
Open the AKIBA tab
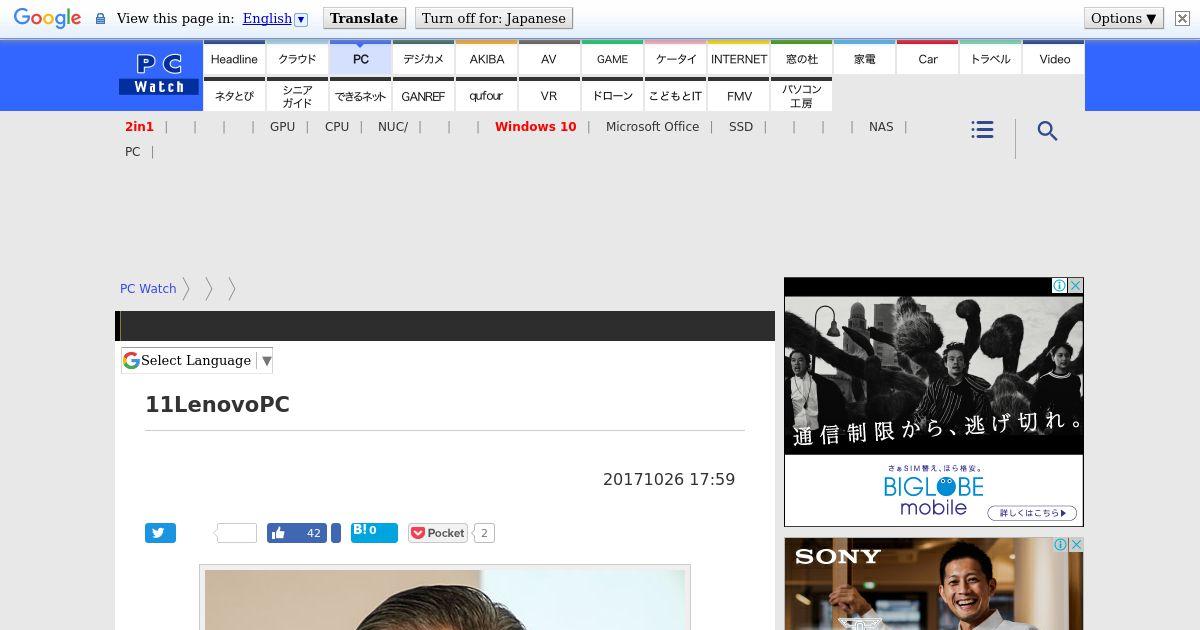(x=486, y=58)
